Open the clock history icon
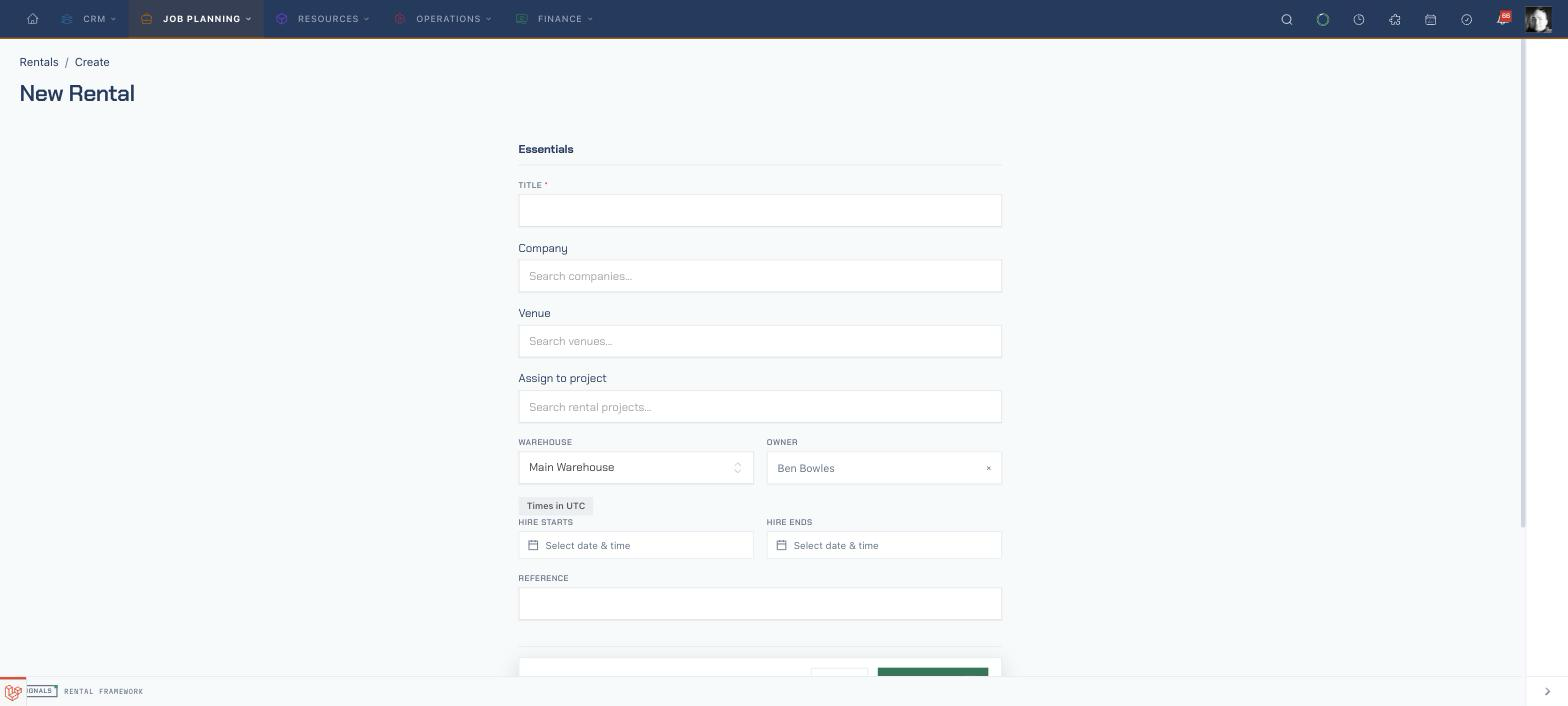1568x706 pixels. tap(1359, 19)
